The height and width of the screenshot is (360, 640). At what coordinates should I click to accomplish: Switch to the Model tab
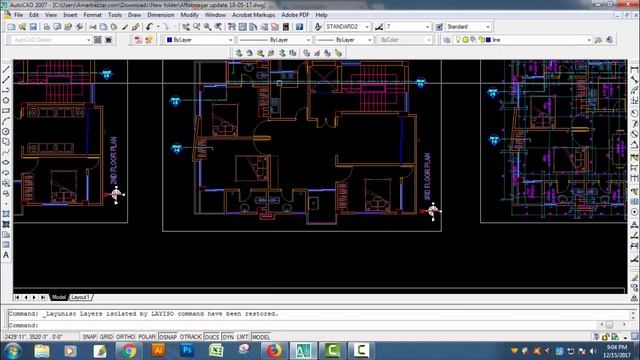pos(59,297)
